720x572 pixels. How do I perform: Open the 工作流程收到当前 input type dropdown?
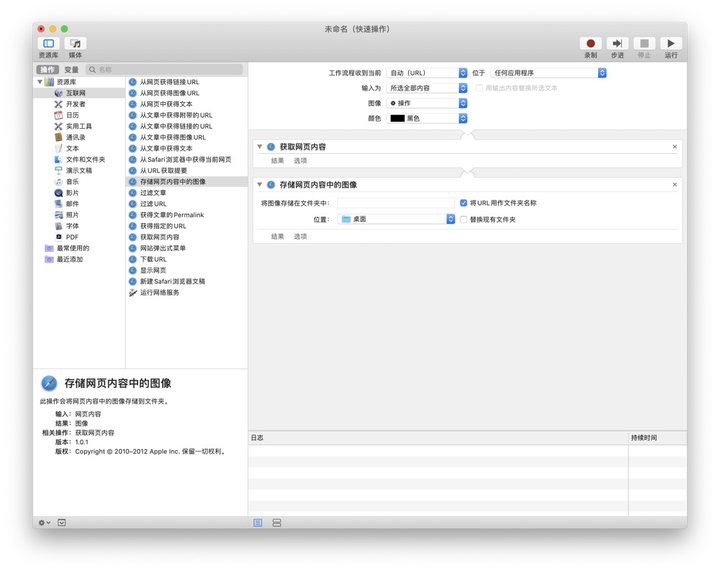(x=427, y=73)
